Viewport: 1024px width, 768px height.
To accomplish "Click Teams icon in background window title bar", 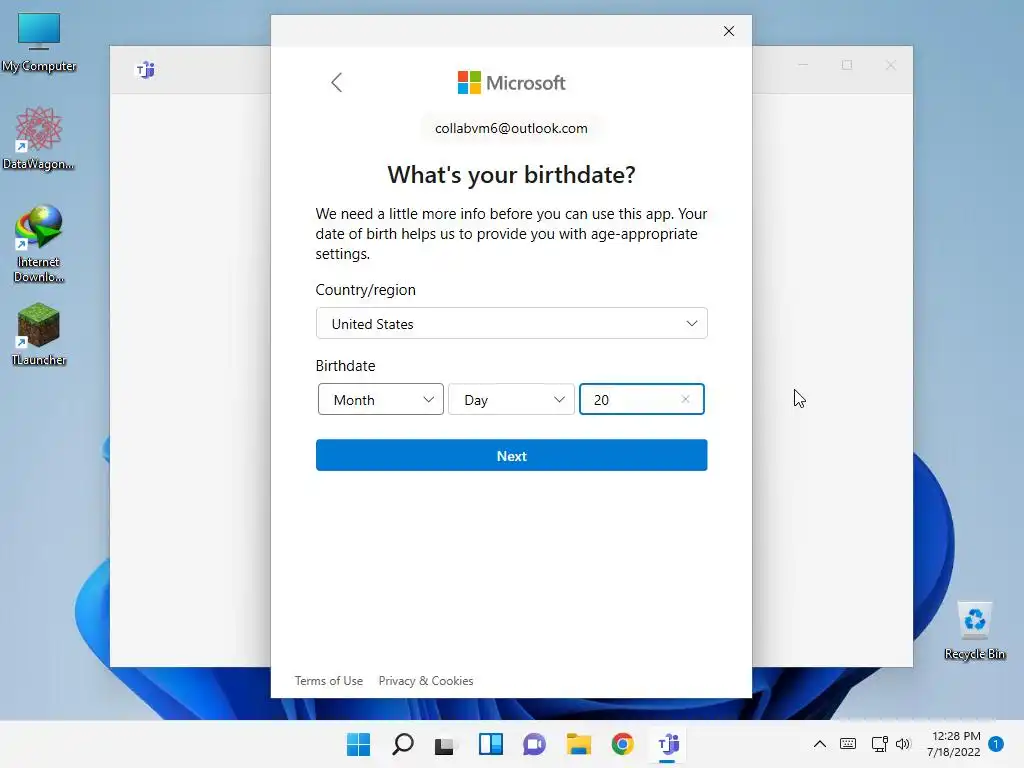I will click(x=145, y=69).
